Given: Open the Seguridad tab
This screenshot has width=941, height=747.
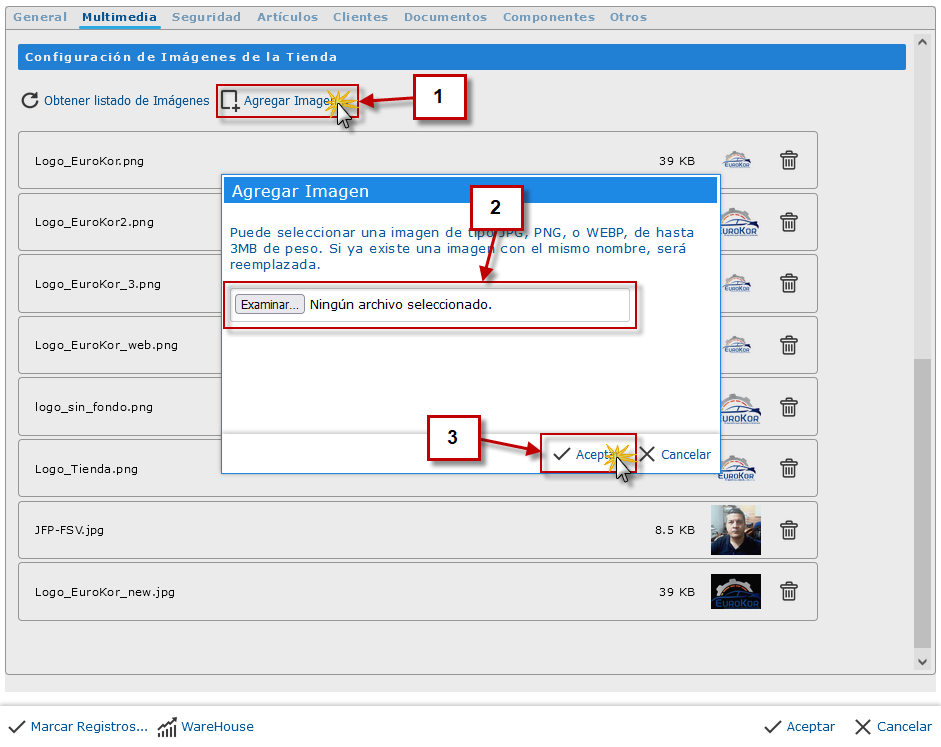Looking at the screenshot, I should click(x=206, y=17).
